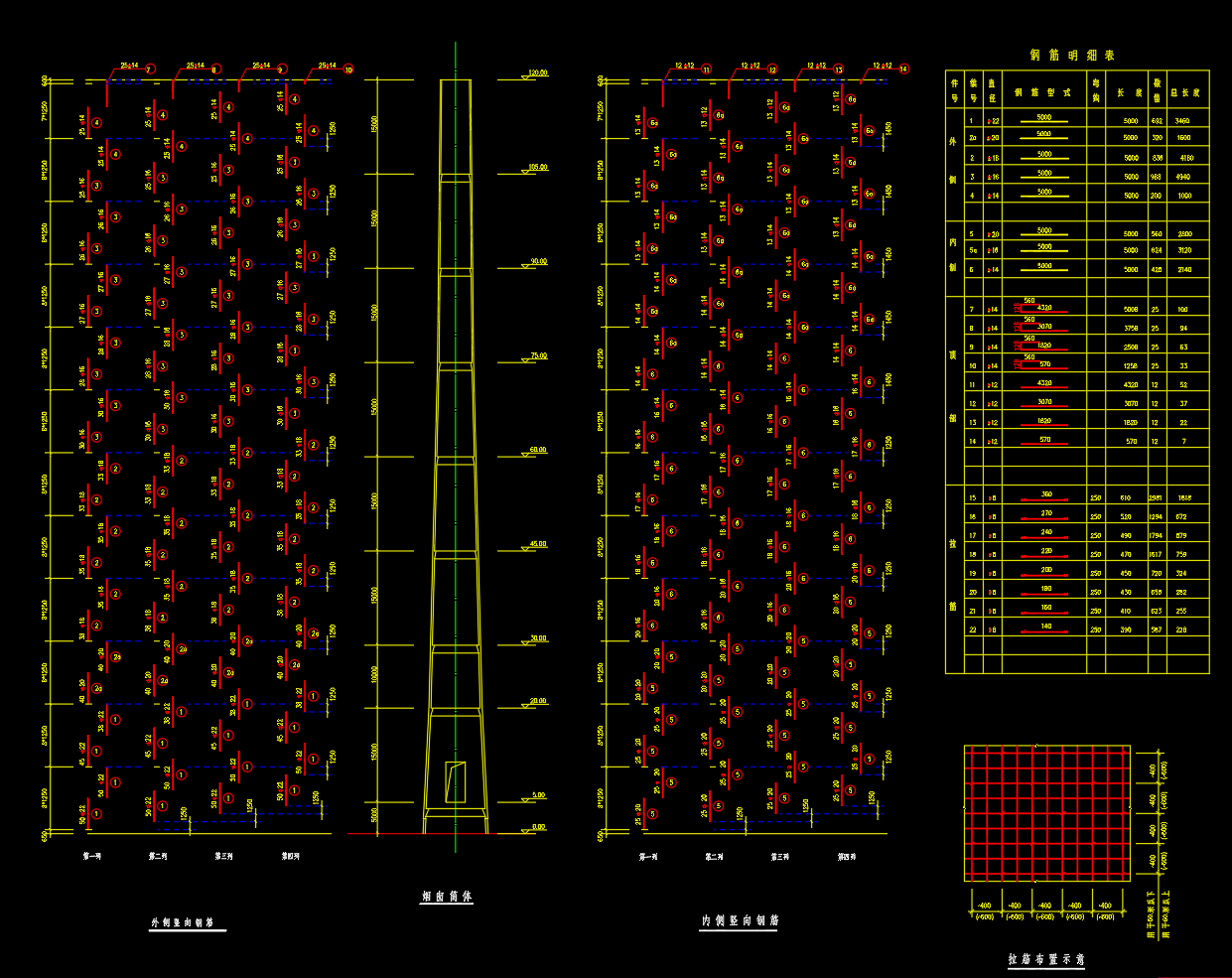This screenshot has height=978, width=1232.
Task: Click the 30.00 elevation marker
Action: point(537,638)
